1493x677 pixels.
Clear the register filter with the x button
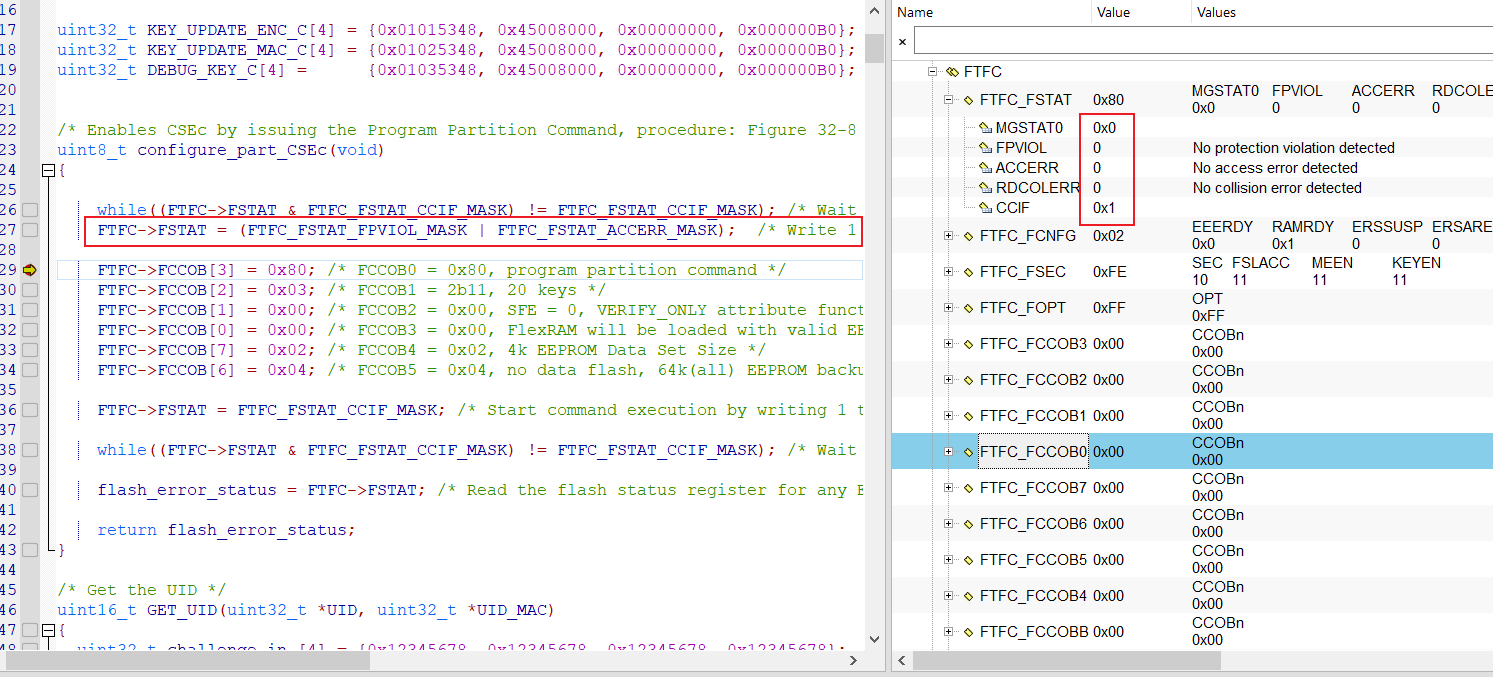(x=902, y=42)
